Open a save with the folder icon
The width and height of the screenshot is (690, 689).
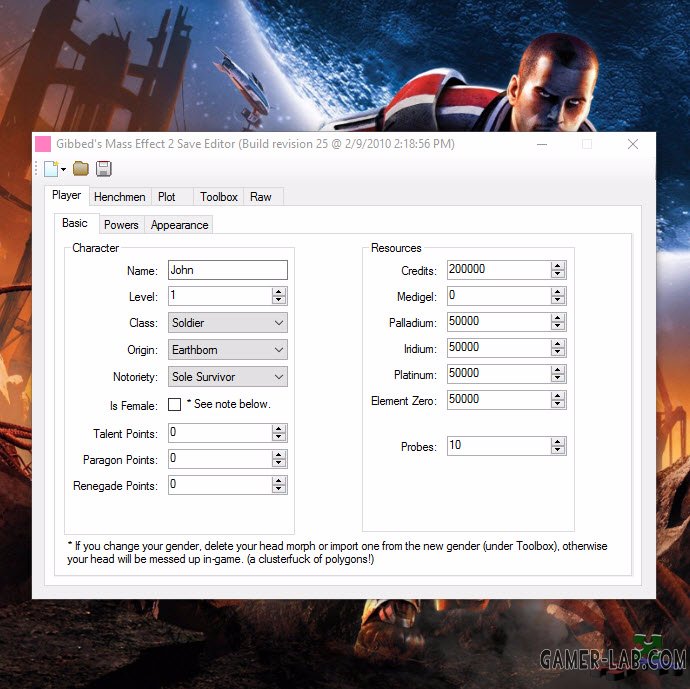(x=81, y=169)
